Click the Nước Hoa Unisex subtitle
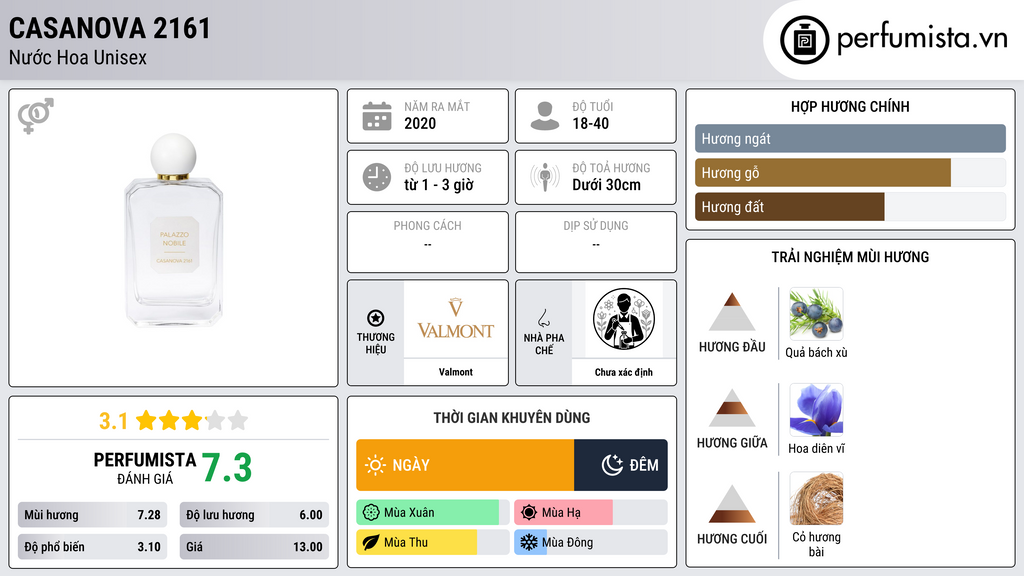This screenshot has width=1024, height=576. point(78,57)
